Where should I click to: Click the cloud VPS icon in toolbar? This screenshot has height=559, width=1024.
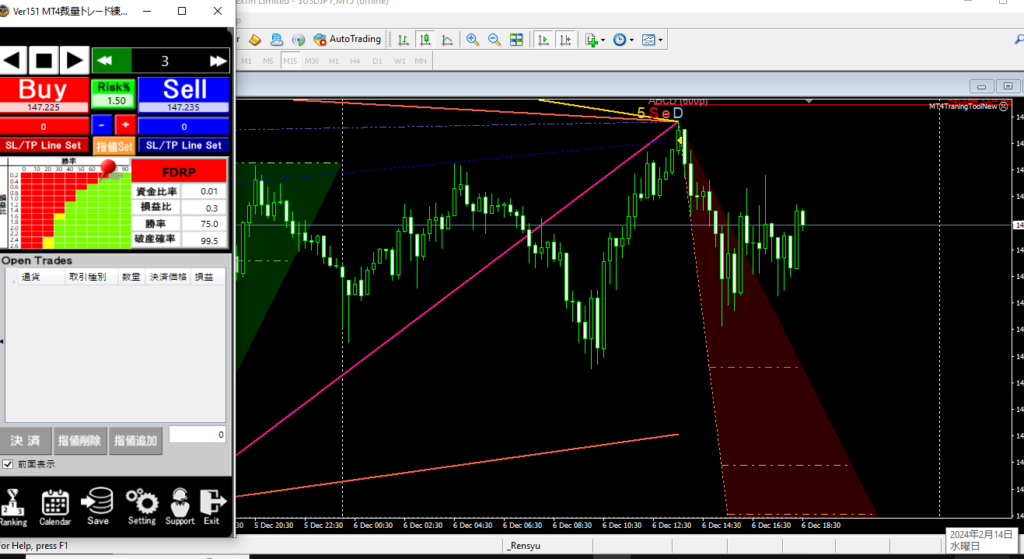coord(277,40)
